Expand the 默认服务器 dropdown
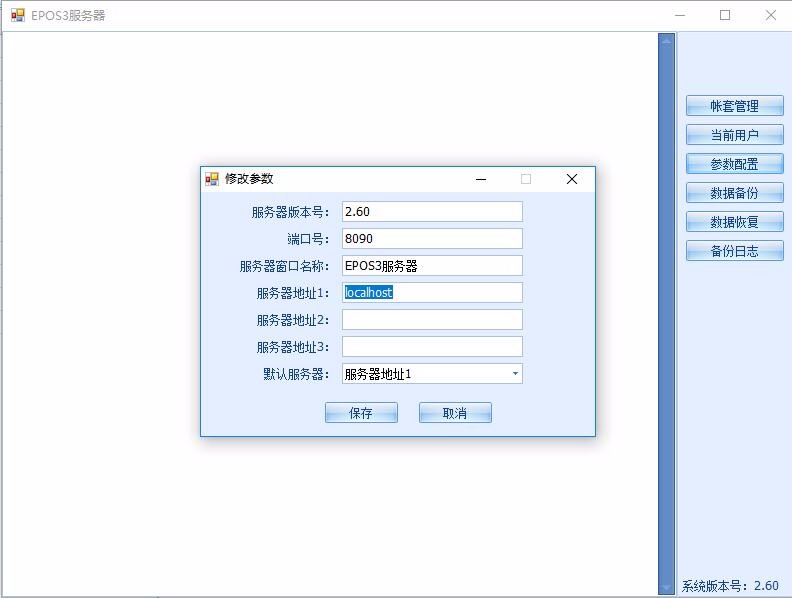 point(515,374)
